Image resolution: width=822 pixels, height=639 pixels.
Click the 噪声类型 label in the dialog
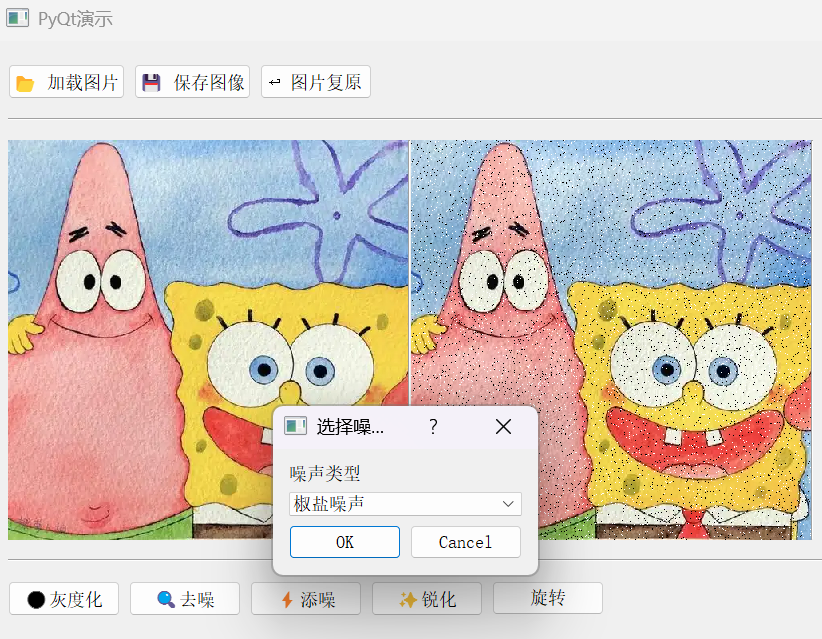(325, 473)
